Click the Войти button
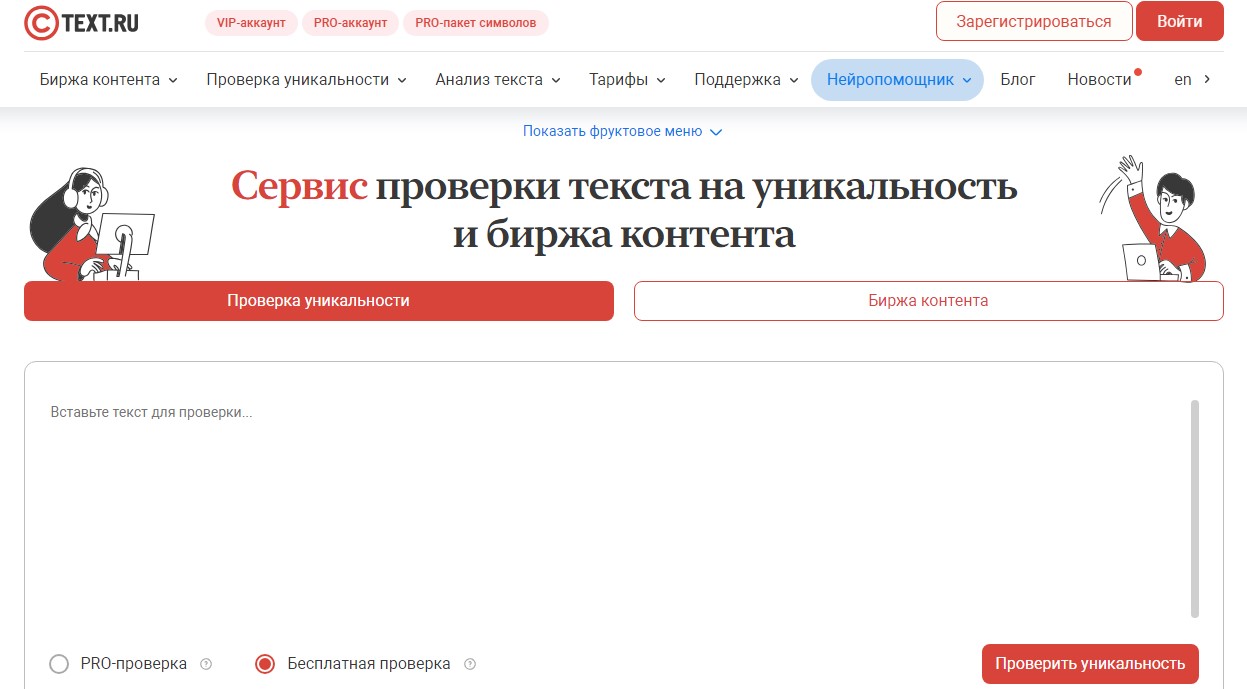 1180,21
